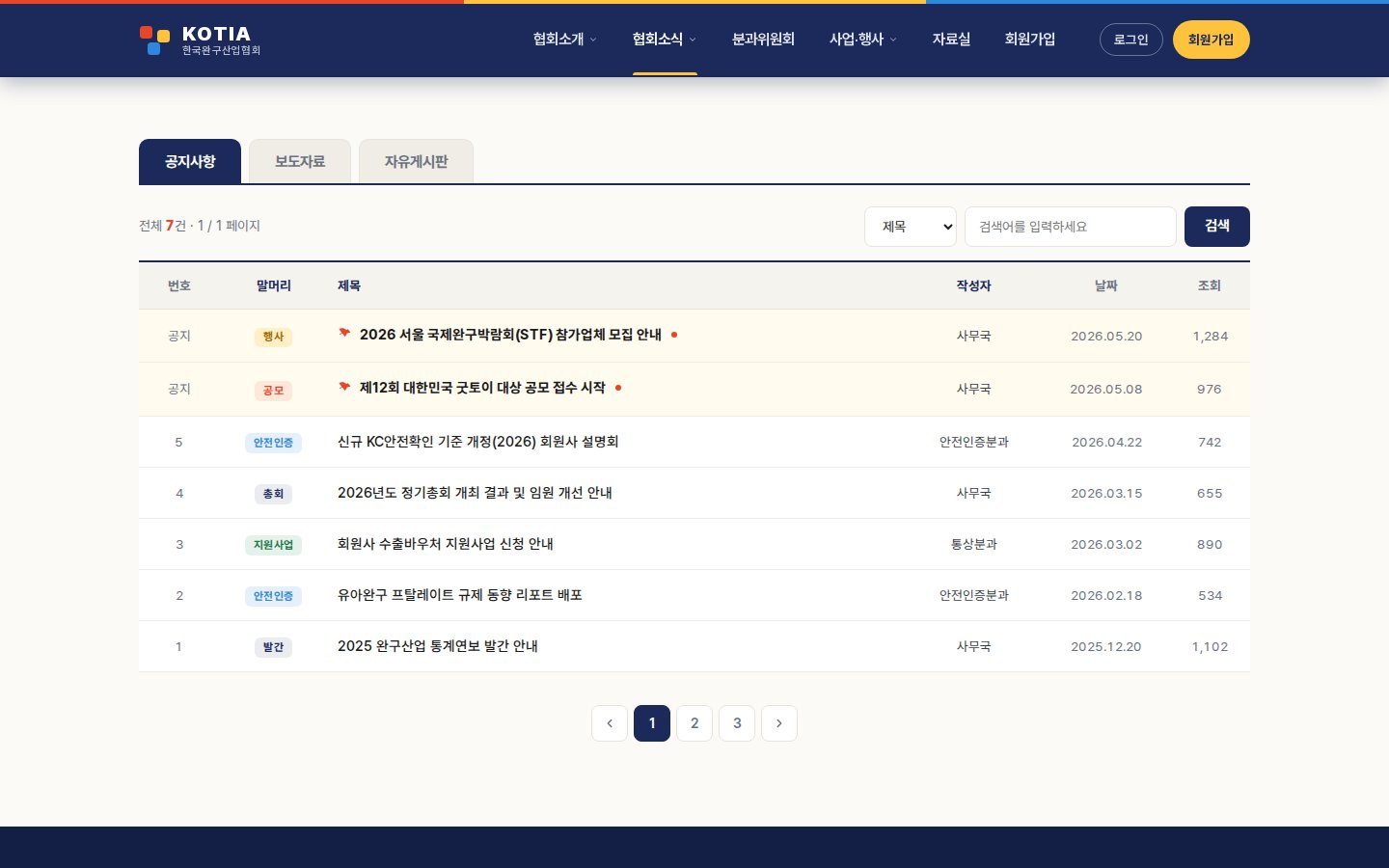Click the 검색 button
The height and width of the screenshot is (868, 1389).
click(x=1217, y=227)
